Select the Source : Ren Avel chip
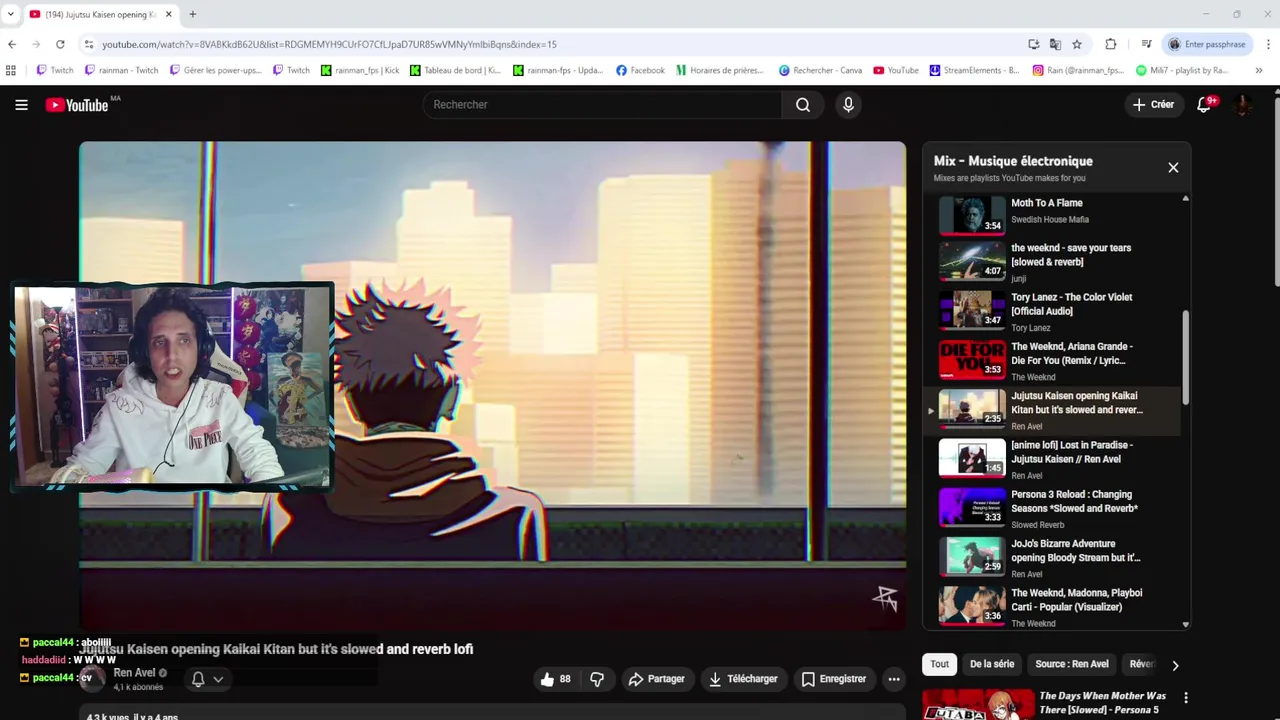Viewport: 1280px width, 720px height. point(1072,664)
